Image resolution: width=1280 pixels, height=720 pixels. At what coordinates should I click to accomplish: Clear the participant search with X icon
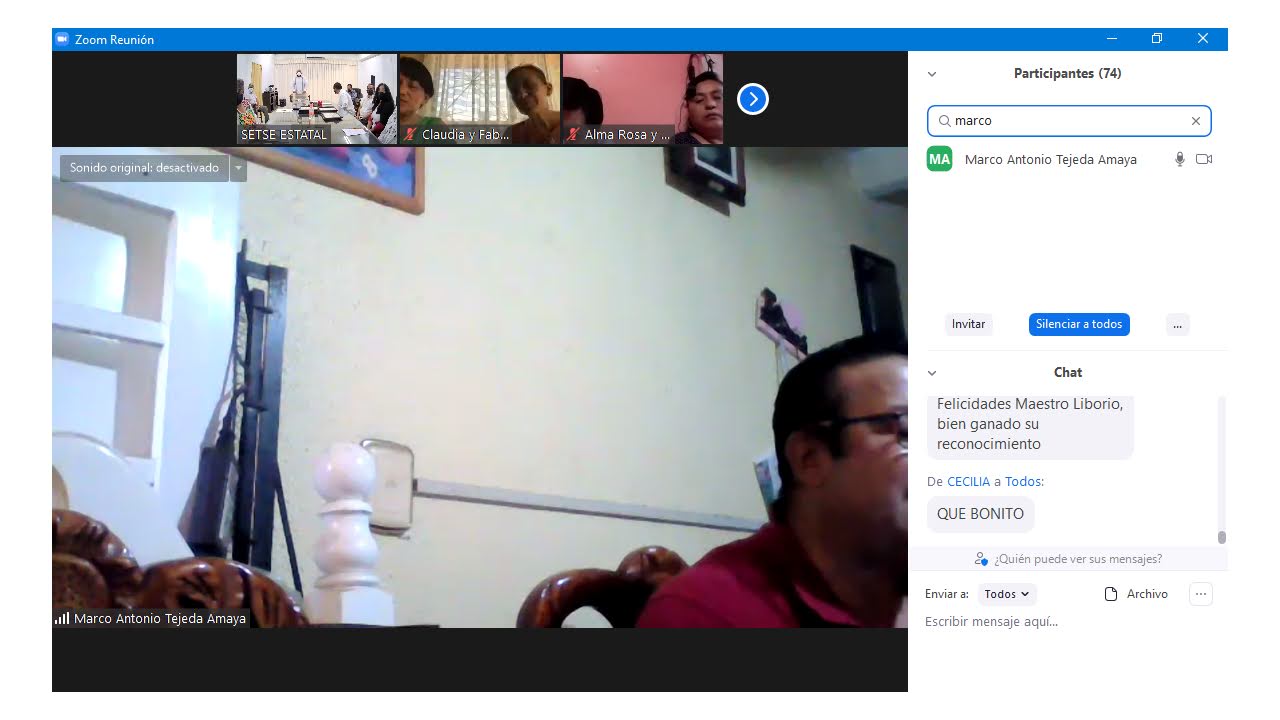coord(1196,121)
